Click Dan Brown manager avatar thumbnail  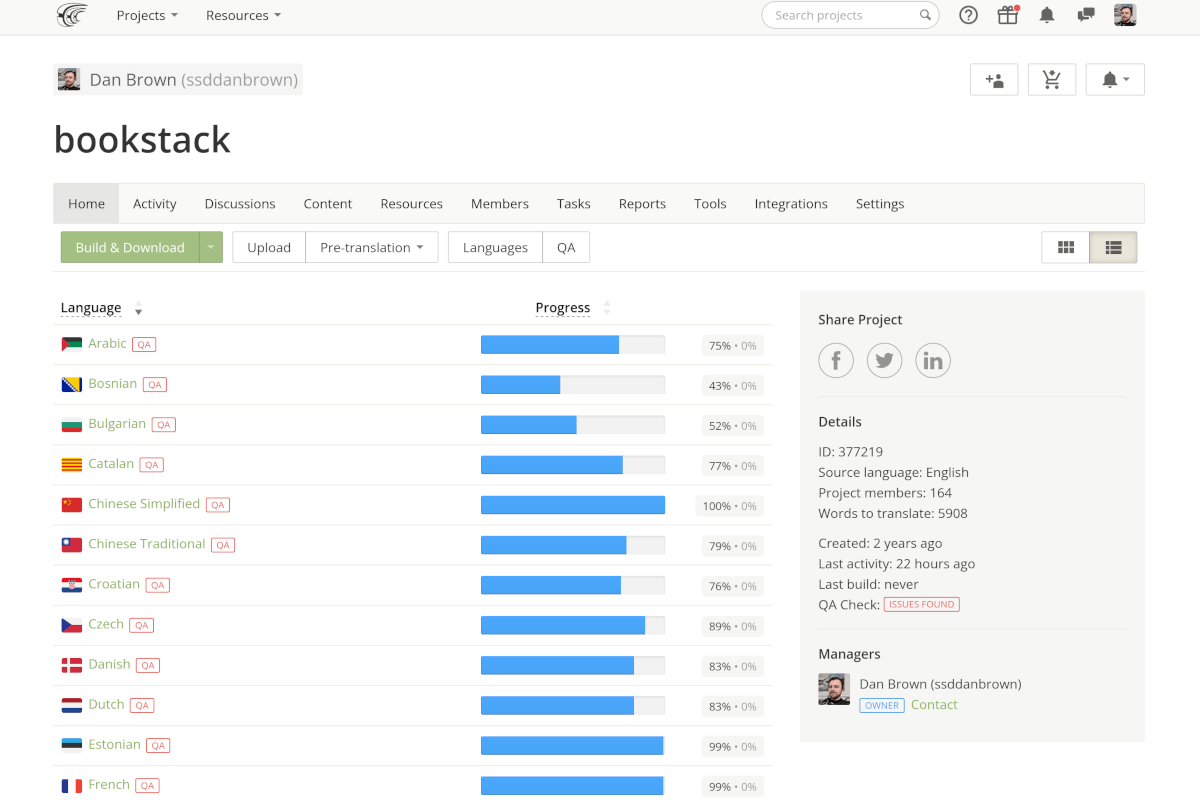(x=834, y=689)
